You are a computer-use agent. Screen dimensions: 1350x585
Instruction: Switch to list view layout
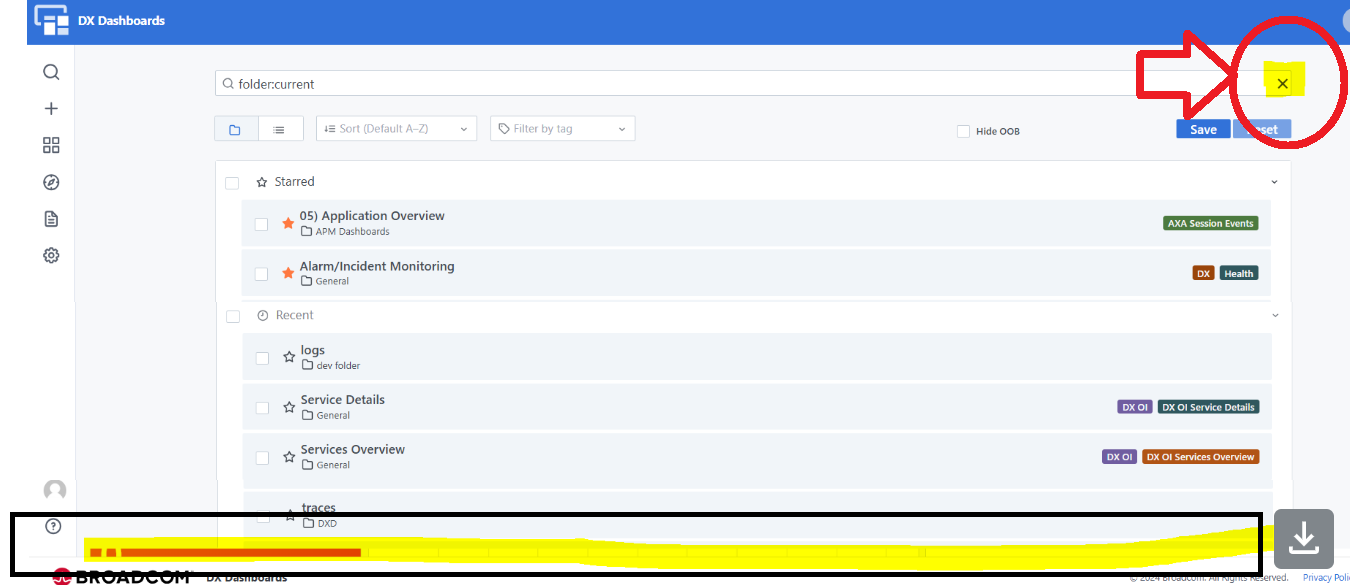point(280,129)
